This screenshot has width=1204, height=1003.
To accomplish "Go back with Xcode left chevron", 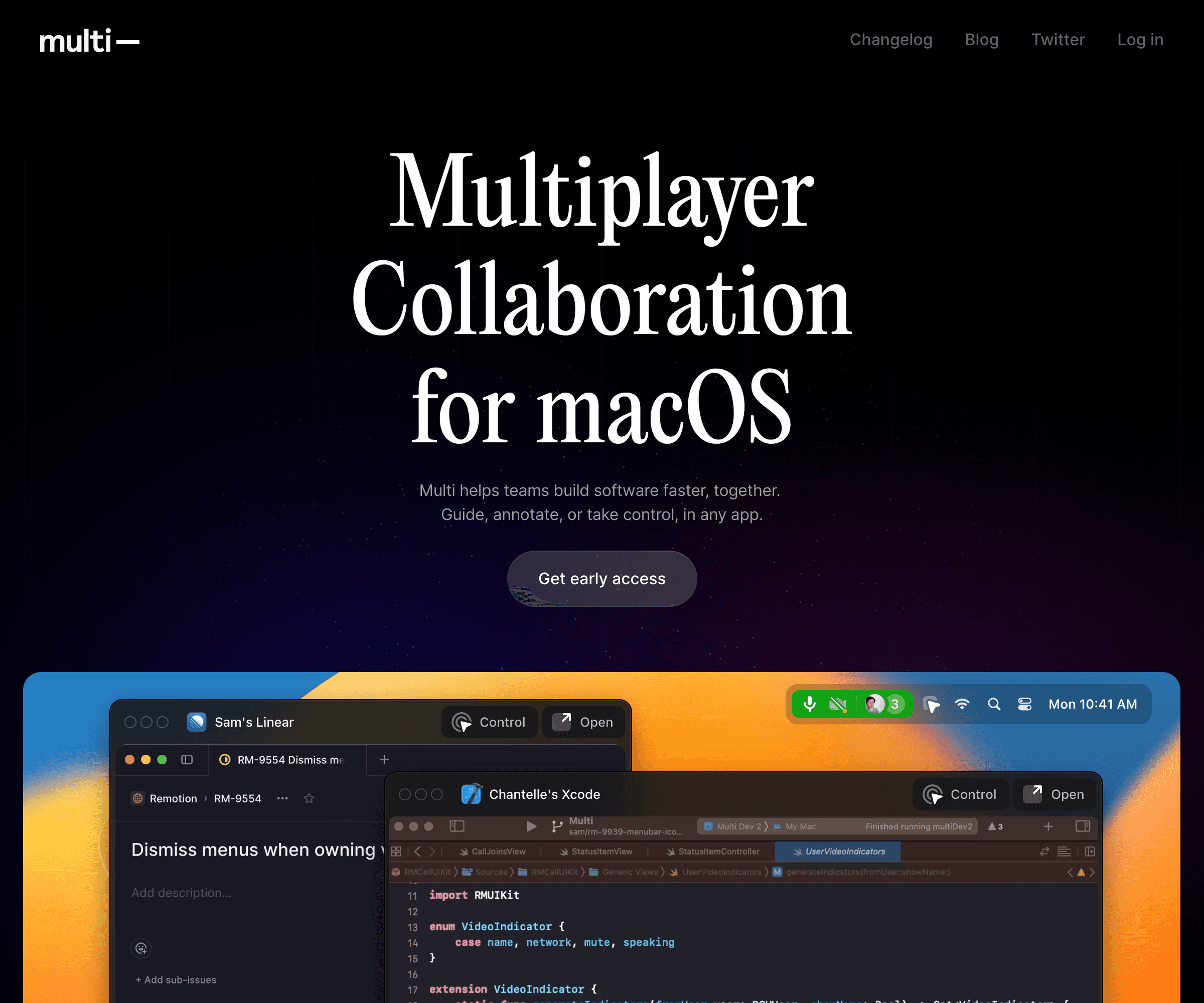I will (417, 851).
